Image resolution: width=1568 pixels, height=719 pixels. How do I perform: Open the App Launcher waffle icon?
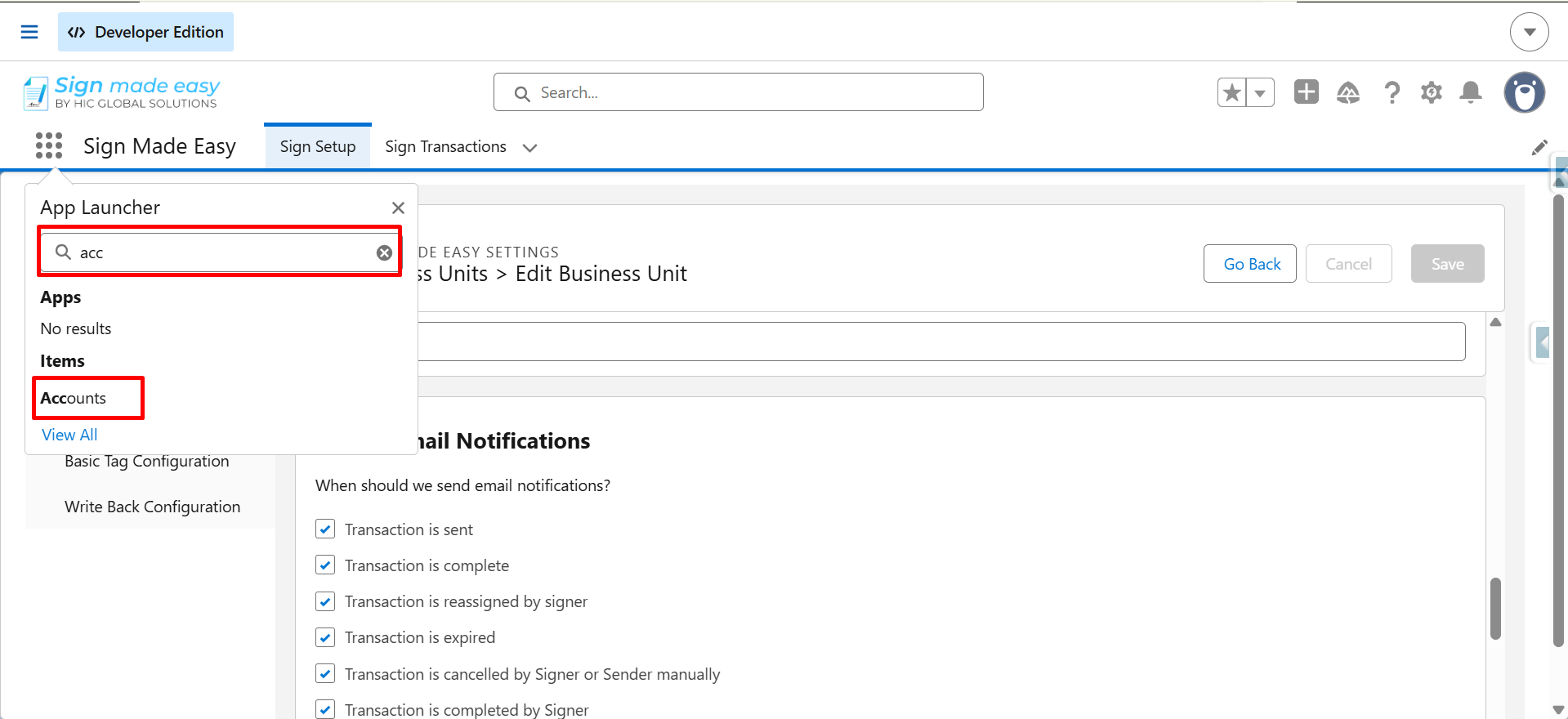pos(49,145)
